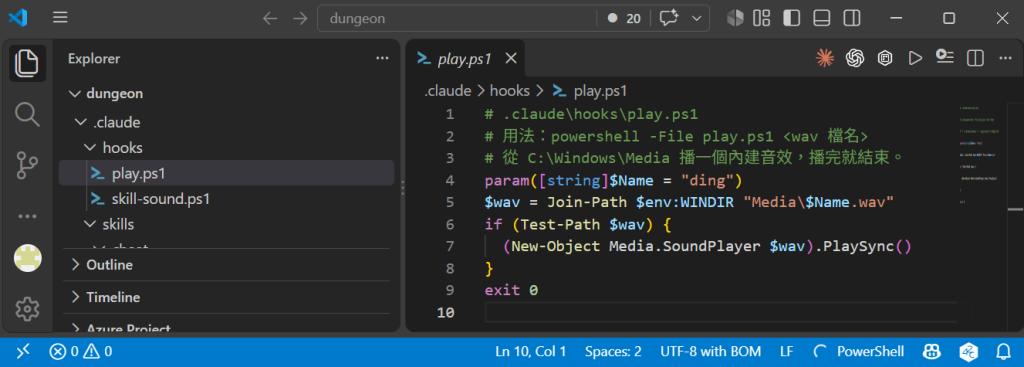Click hooks in the breadcrumb
This screenshot has width=1024, height=367.
(509, 91)
